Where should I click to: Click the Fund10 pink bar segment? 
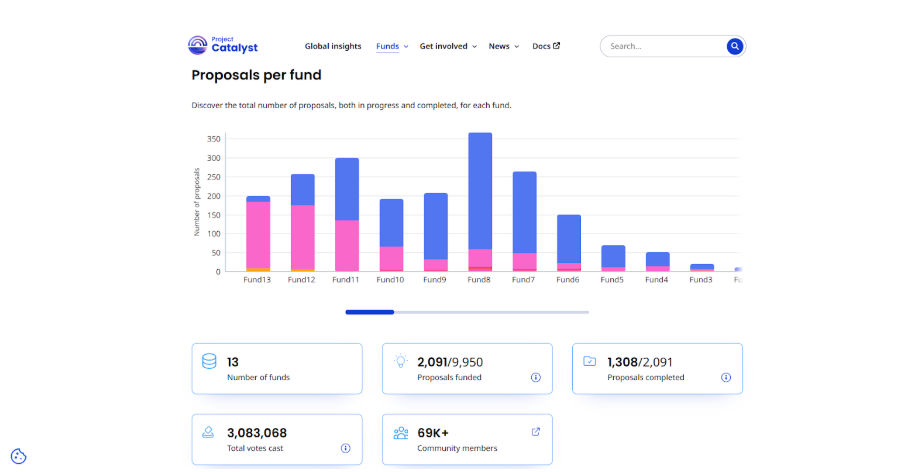(x=392, y=258)
